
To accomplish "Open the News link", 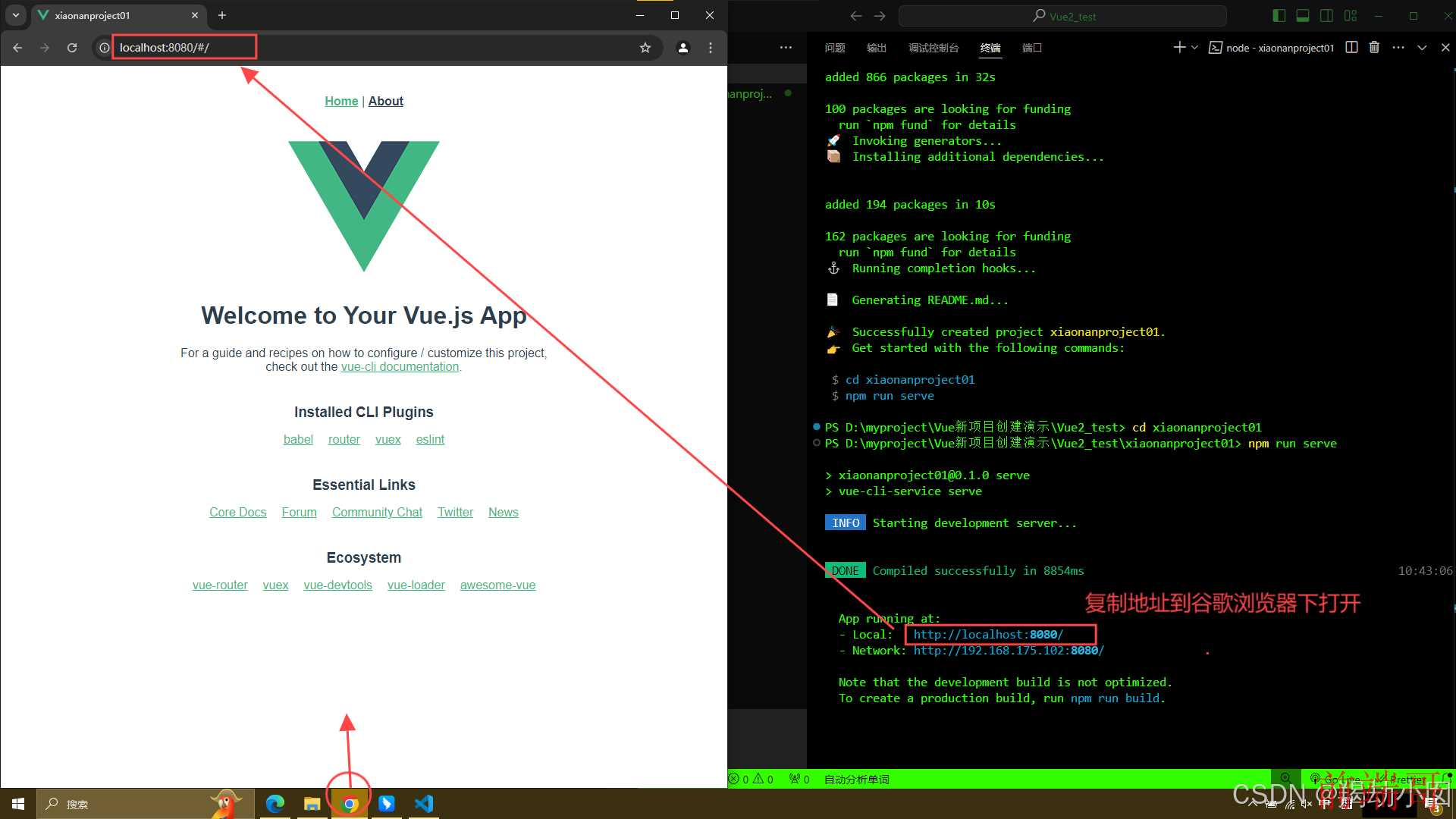I will 504,513.
